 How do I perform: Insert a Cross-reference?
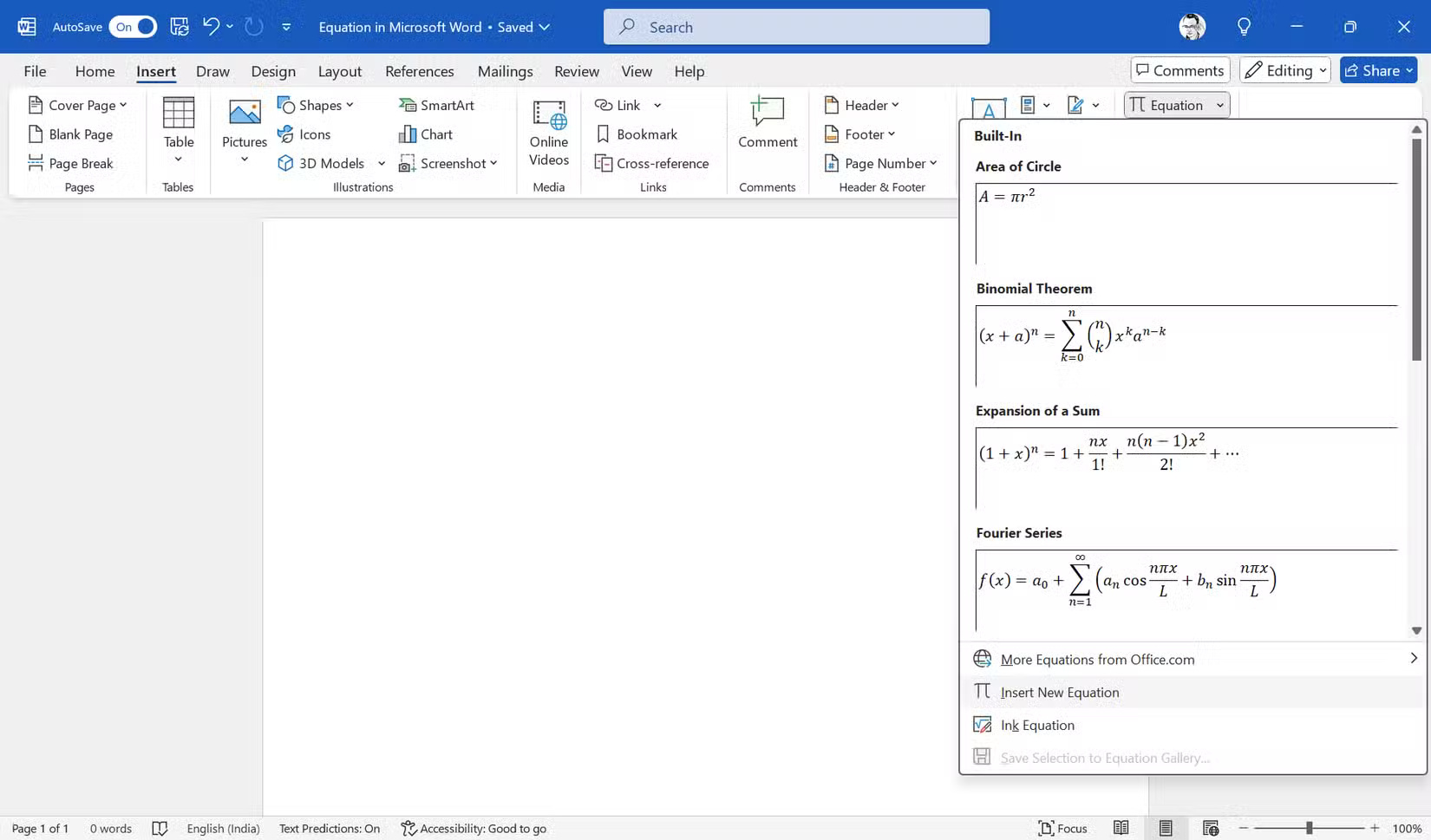pyautogui.click(x=651, y=163)
